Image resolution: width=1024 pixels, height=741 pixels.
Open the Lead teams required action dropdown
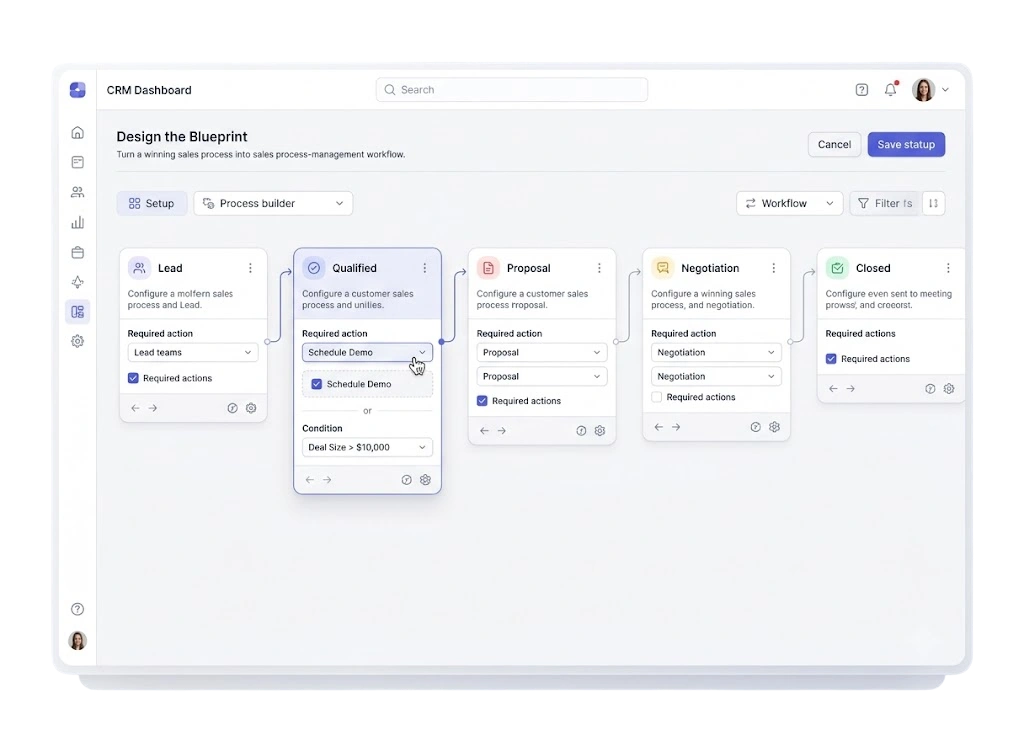click(193, 353)
